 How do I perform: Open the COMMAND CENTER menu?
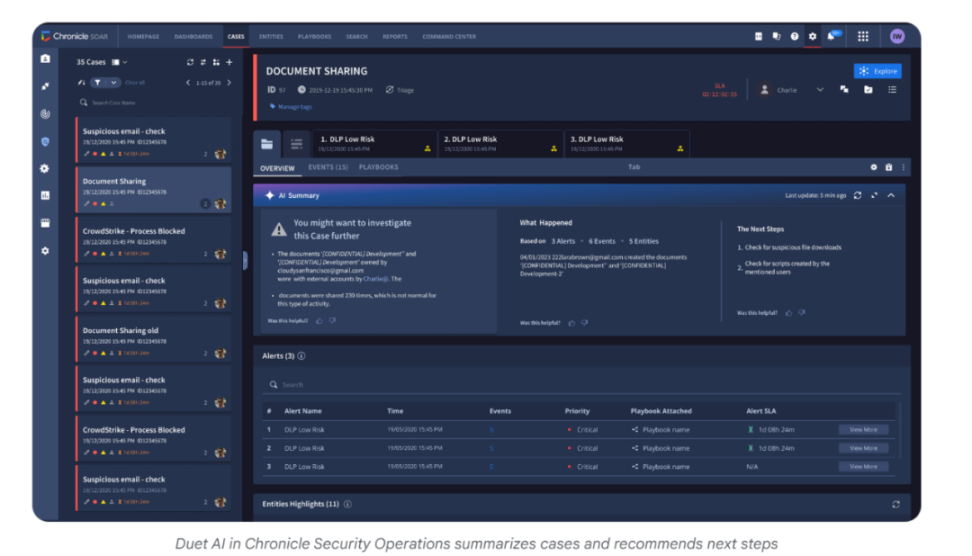click(449, 37)
